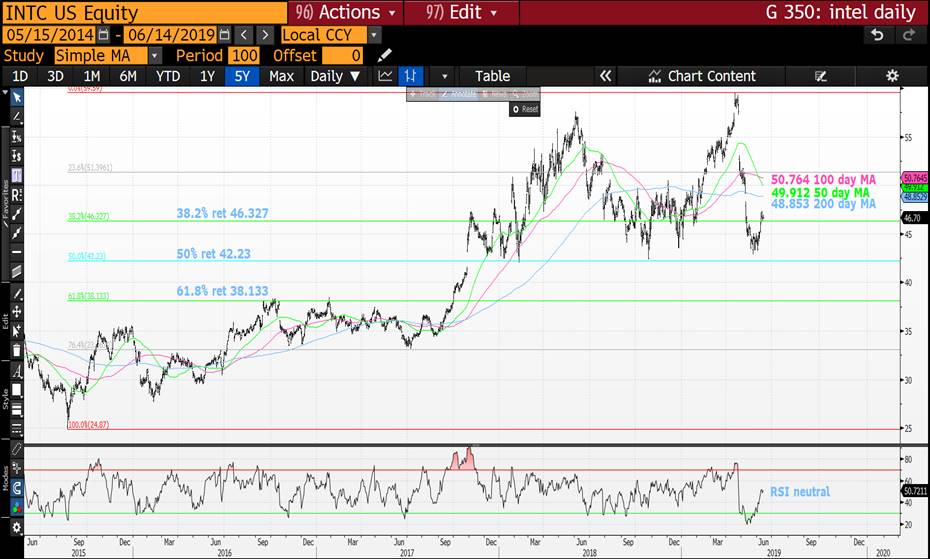Select the 3D range tab

55,76
